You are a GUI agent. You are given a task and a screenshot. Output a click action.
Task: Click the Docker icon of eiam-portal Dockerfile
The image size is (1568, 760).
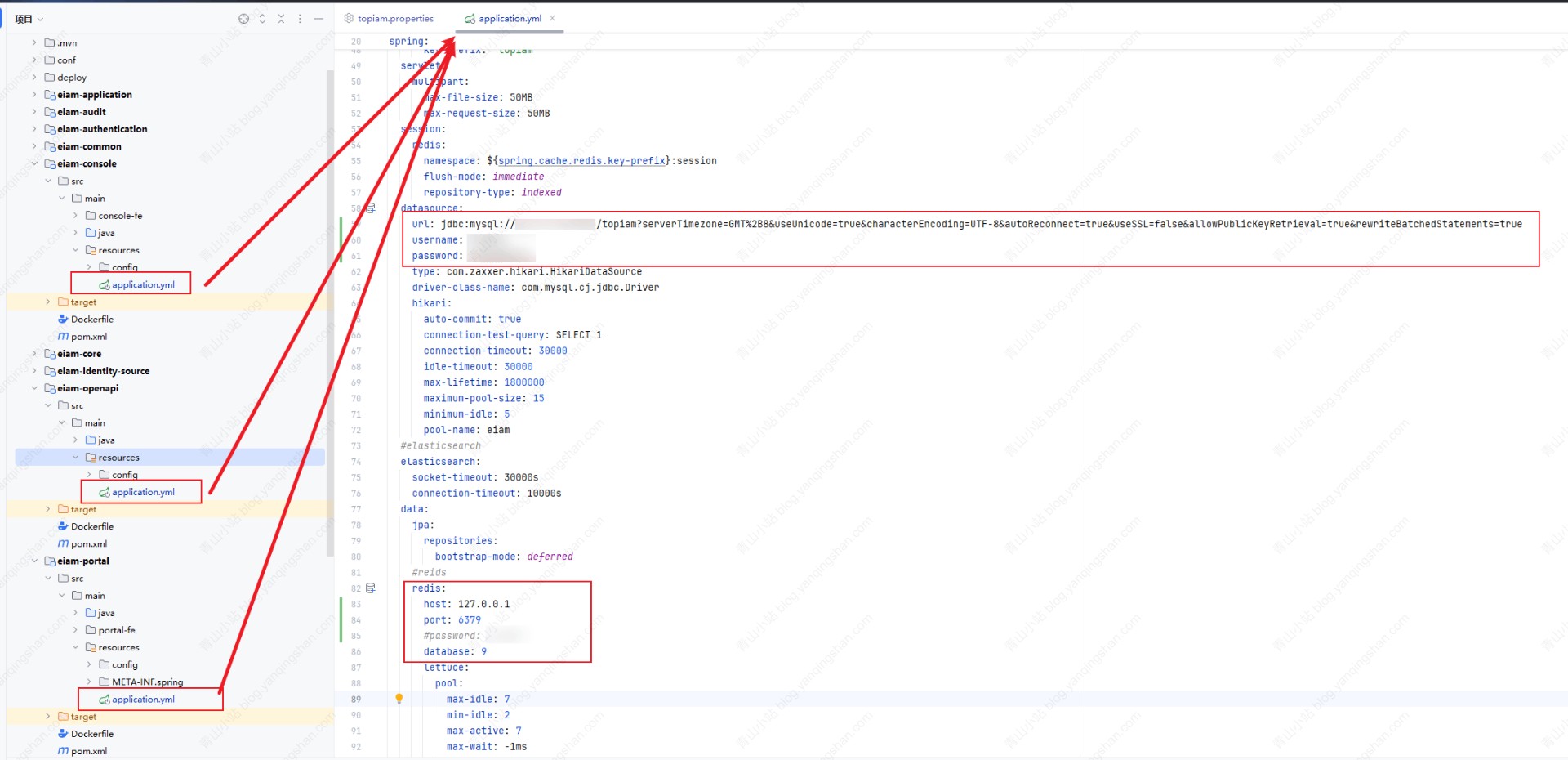coord(63,734)
